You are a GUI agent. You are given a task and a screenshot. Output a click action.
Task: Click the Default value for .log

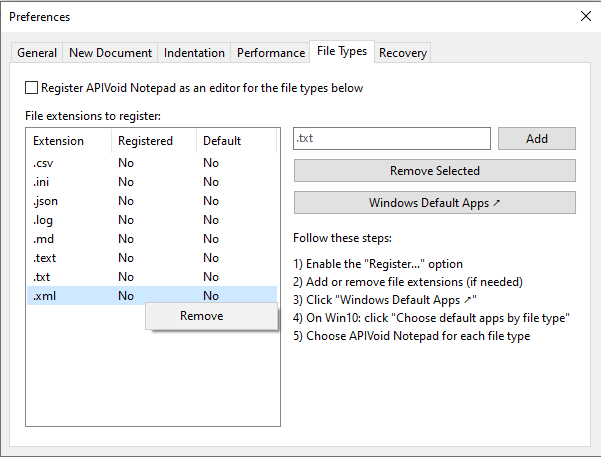click(x=211, y=220)
